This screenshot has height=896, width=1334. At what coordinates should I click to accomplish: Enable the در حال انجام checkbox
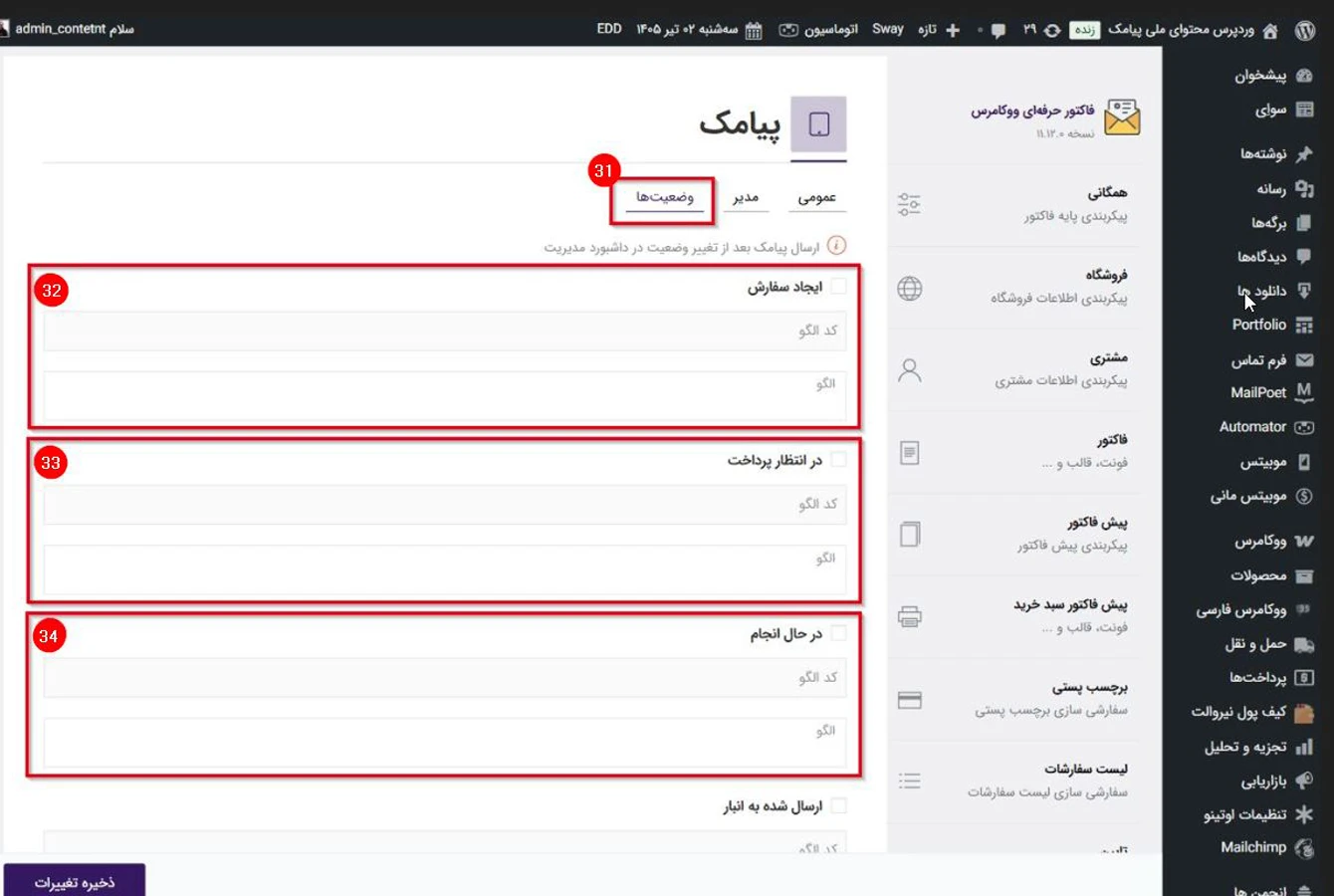pyautogui.click(x=838, y=633)
